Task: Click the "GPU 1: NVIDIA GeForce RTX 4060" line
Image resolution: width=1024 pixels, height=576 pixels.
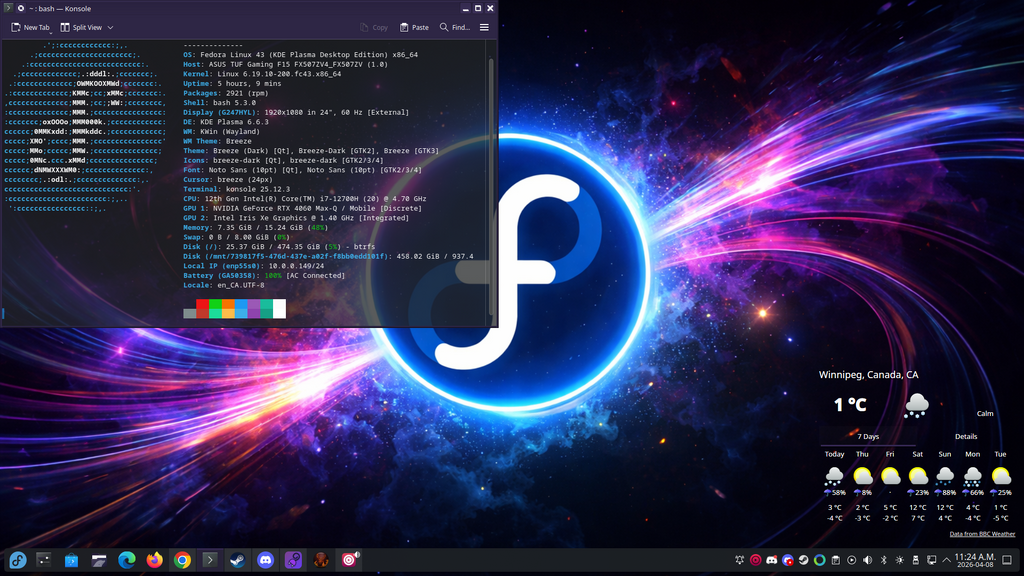Action: pos(302,208)
